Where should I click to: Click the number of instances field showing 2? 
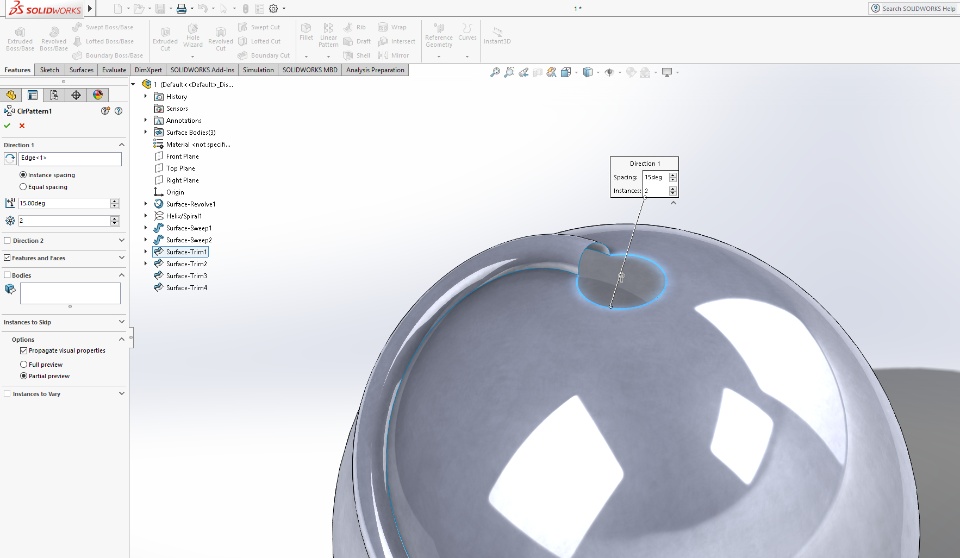[64, 221]
